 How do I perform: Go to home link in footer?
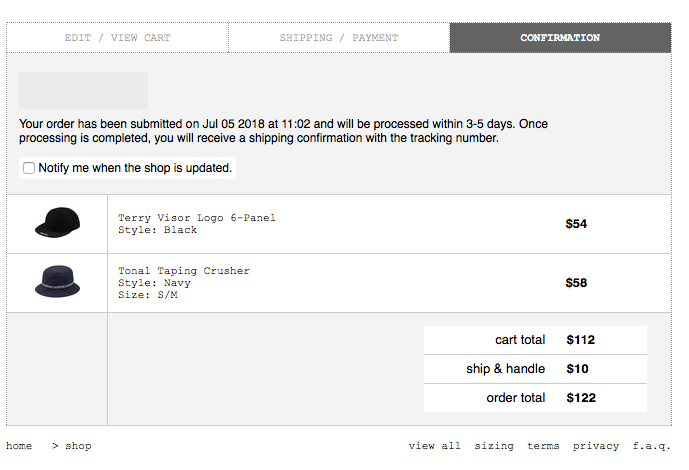(x=19, y=446)
